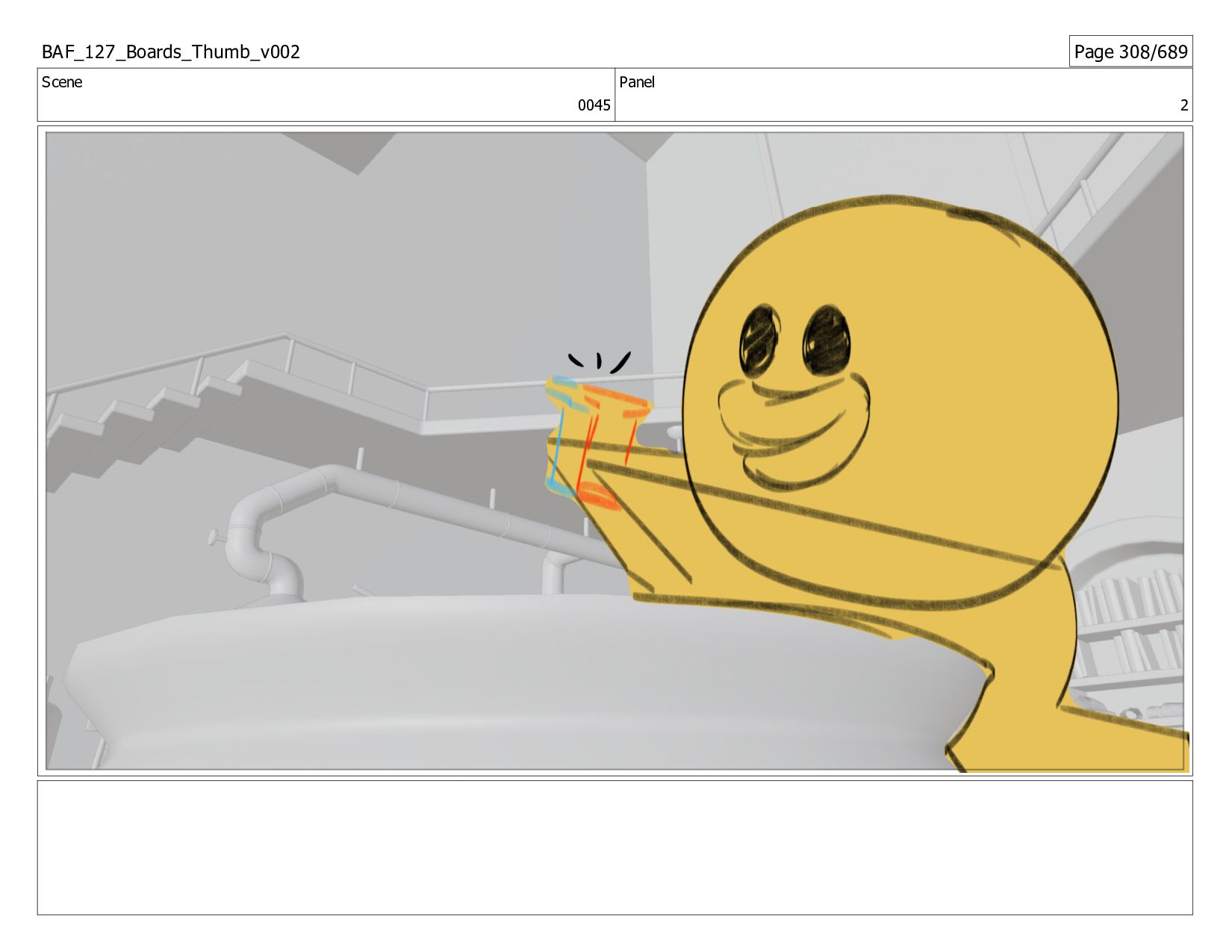1232x952 pixels.
Task: Click the empty notes box below the panel
Action: 615,847
